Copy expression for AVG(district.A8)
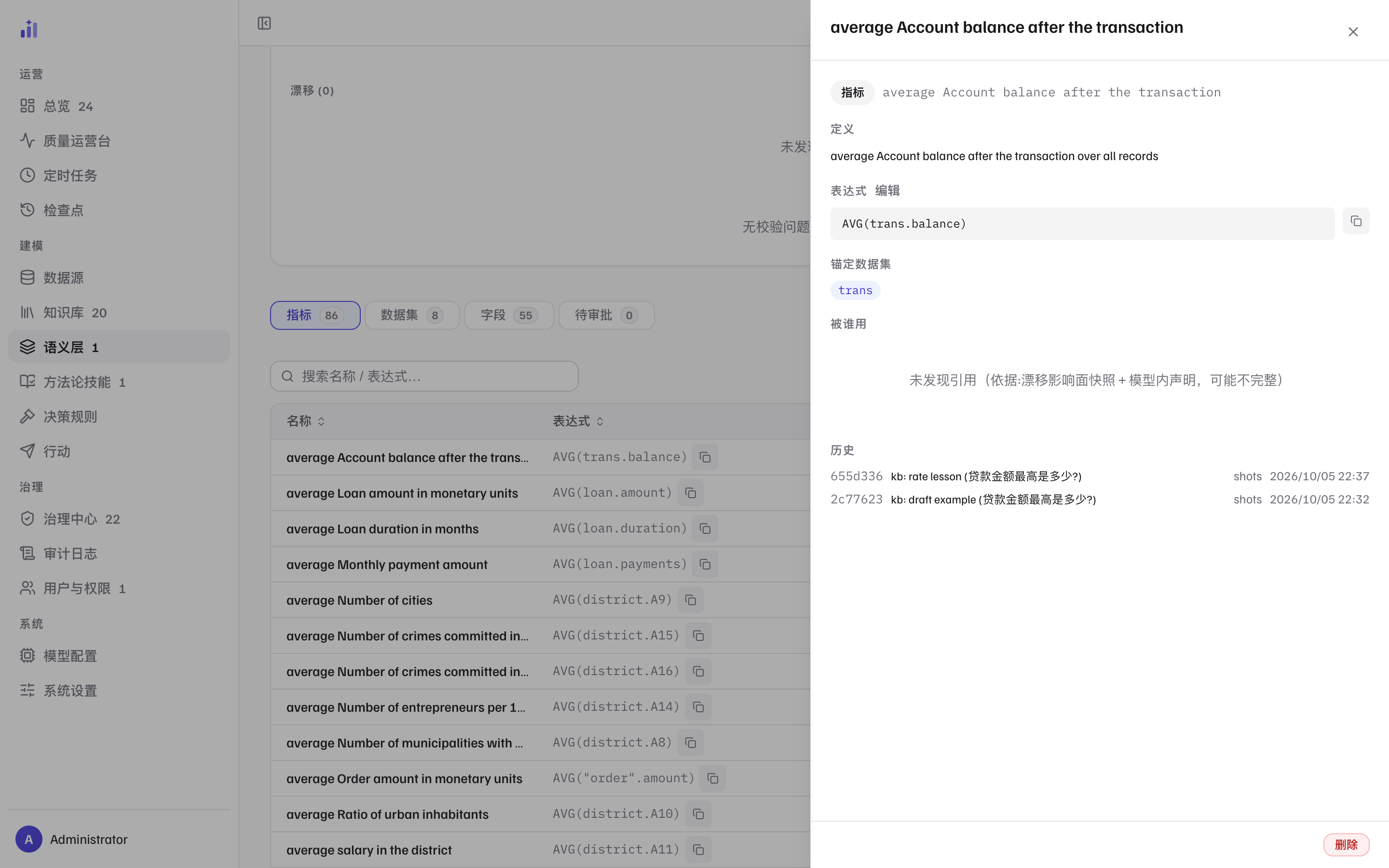Screen dimensions: 1389x868 click(691, 743)
